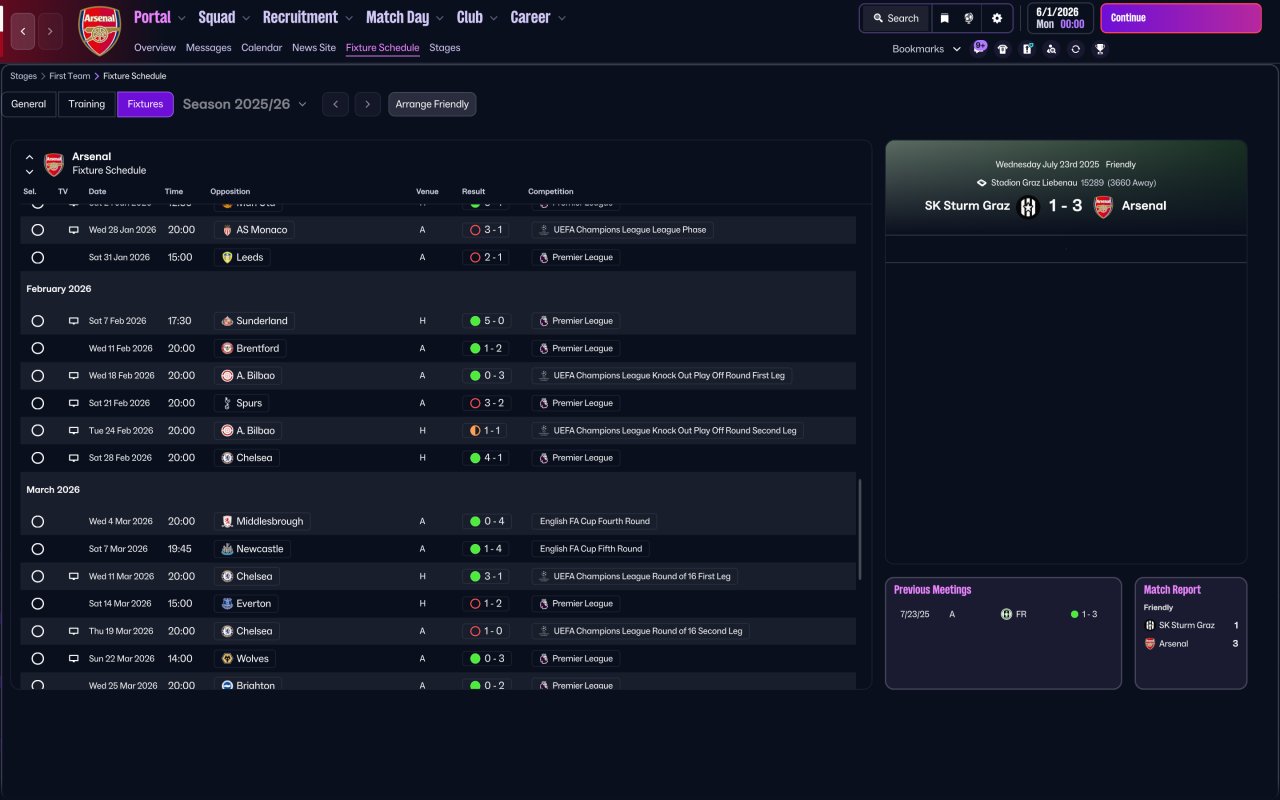1280x800 pixels.
Task: Click the Arsenal crest in Fixture Schedule header
Action: point(54,164)
